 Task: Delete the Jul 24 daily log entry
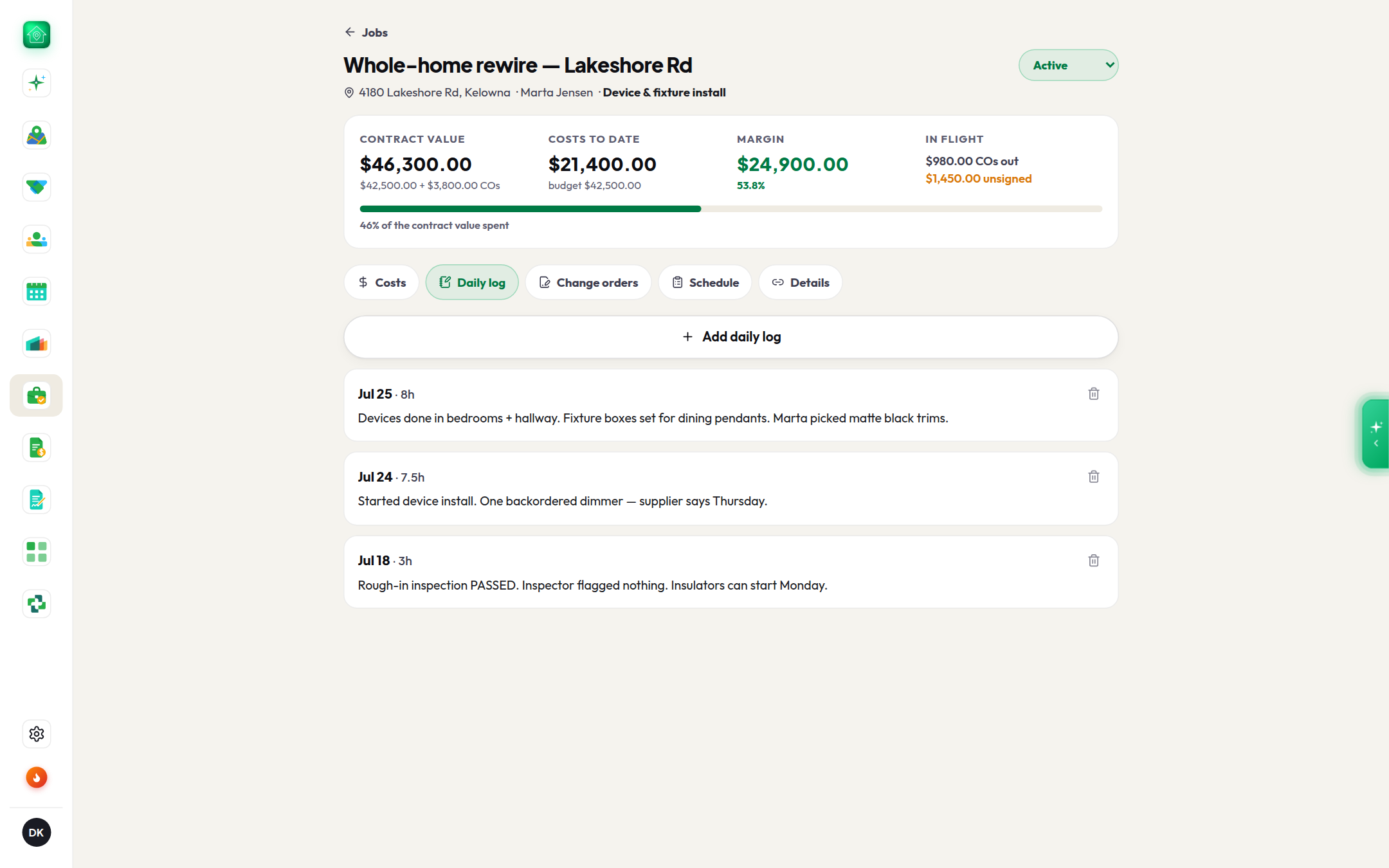coord(1093,476)
